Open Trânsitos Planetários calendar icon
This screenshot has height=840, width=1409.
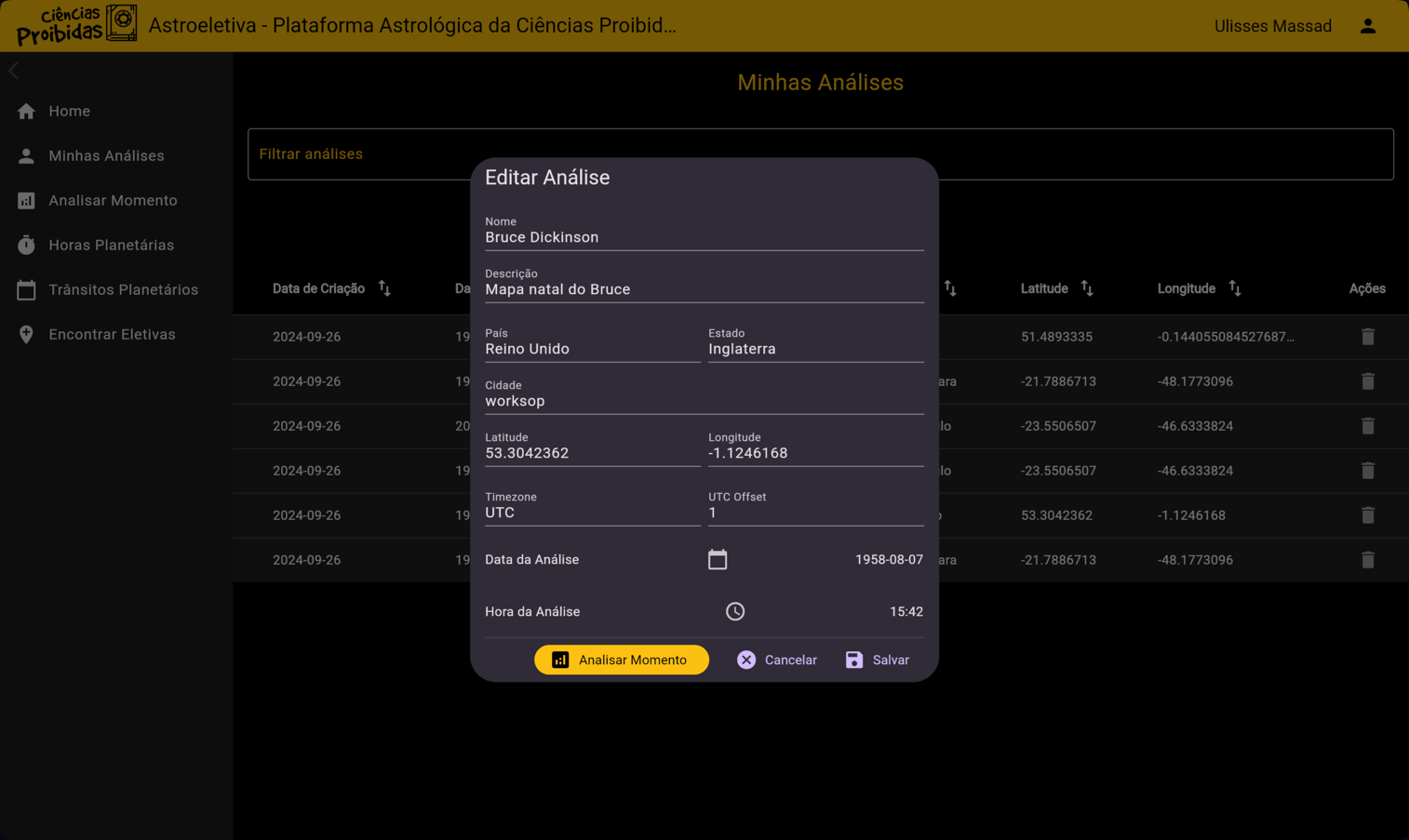pyautogui.click(x=27, y=289)
